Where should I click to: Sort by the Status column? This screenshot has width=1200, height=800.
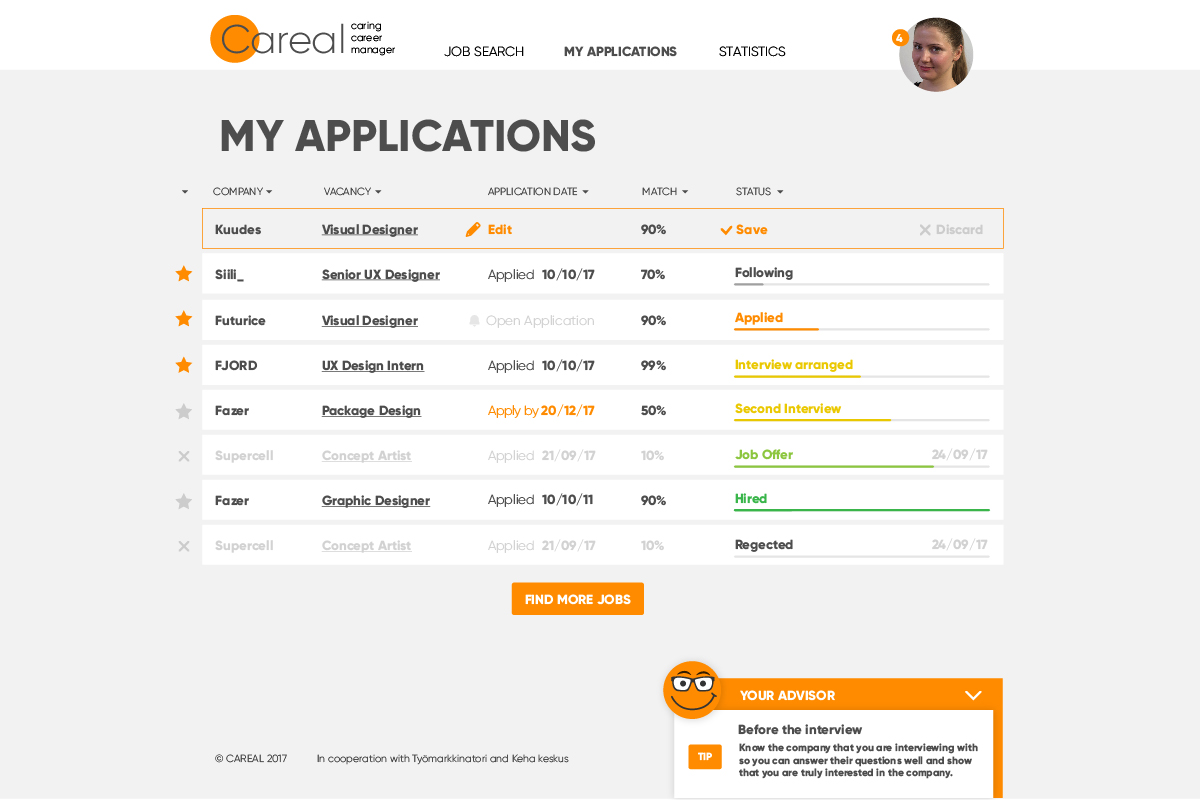759,192
